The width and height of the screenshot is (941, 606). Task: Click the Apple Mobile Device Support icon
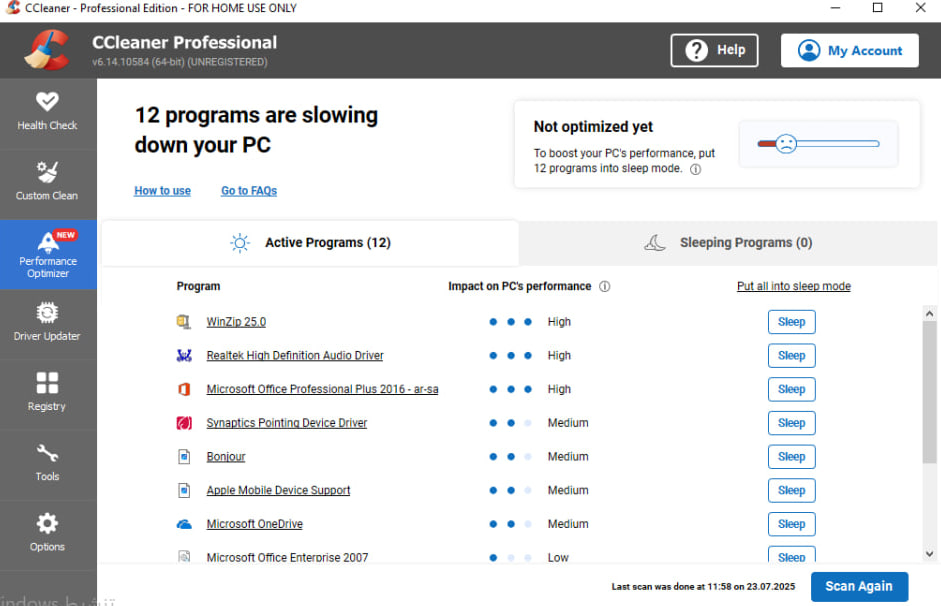click(184, 490)
